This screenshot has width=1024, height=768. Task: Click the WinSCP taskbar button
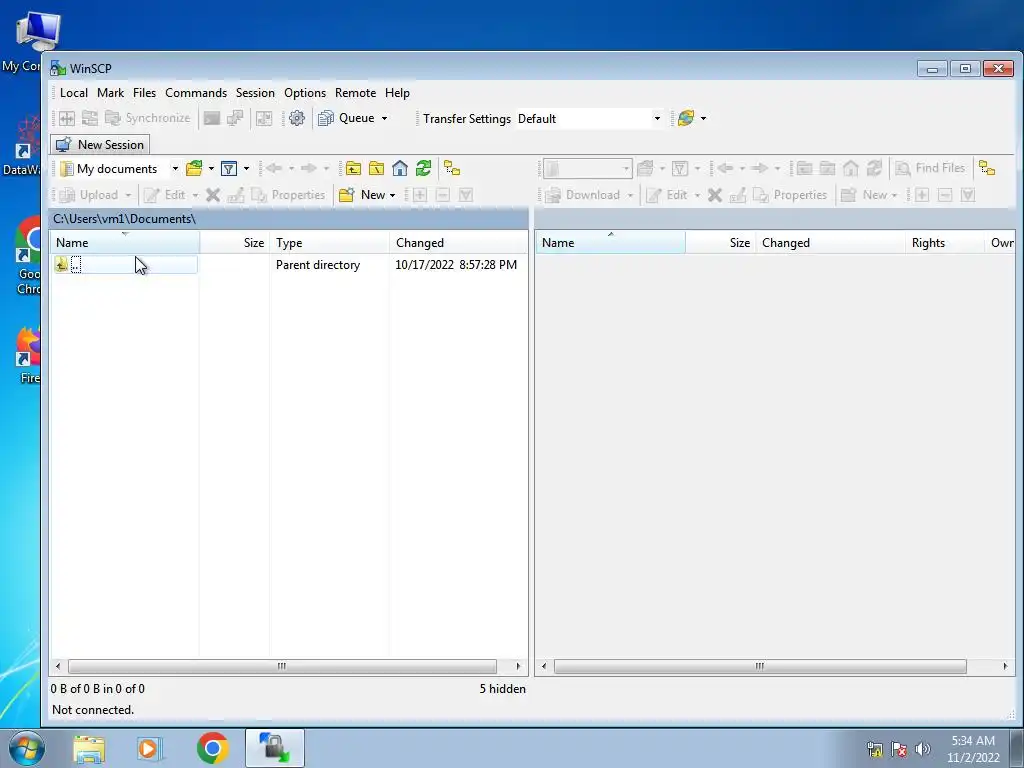point(275,748)
